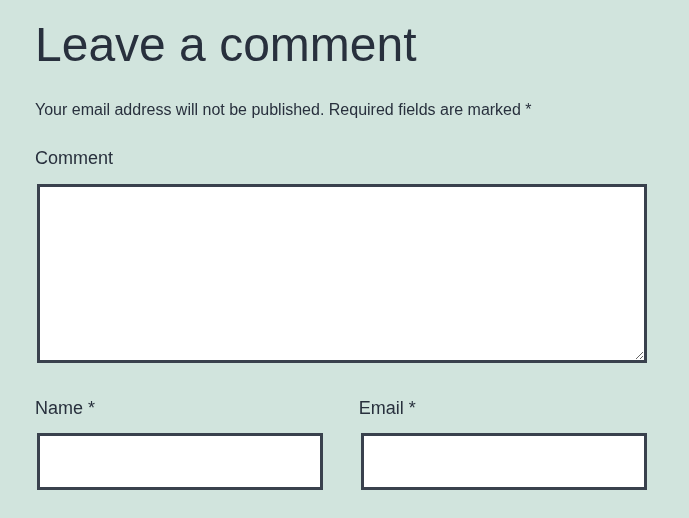Image resolution: width=689 pixels, height=518 pixels.
Task: Click the Email field label
Action: tap(381, 408)
